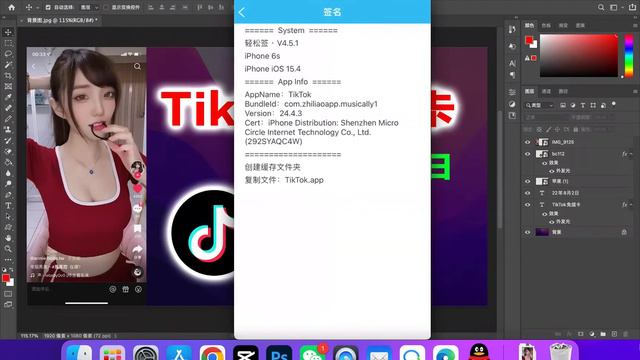Select the Frame tool
This screenshot has width=640, height=360.
point(8,86)
